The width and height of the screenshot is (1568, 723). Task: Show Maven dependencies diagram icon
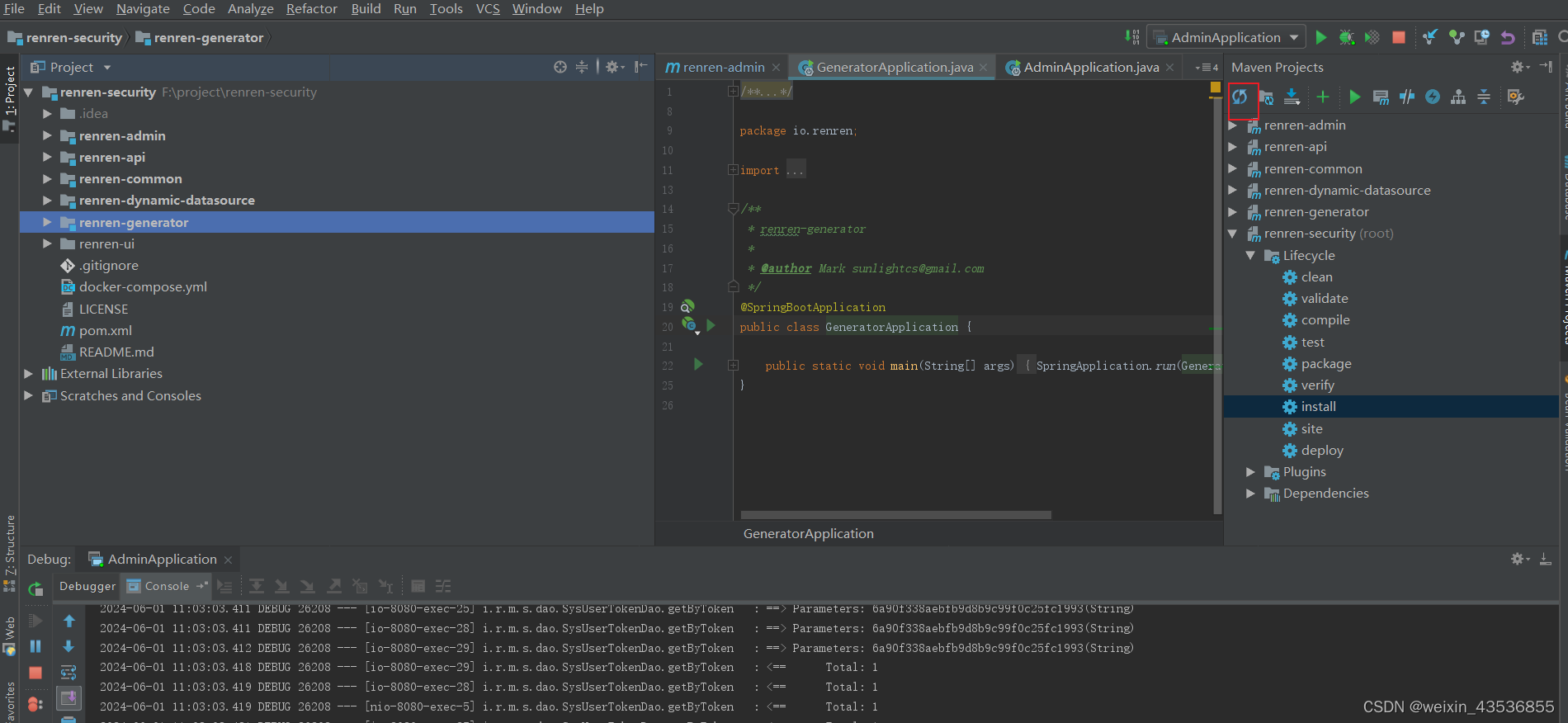[x=1458, y=97]
